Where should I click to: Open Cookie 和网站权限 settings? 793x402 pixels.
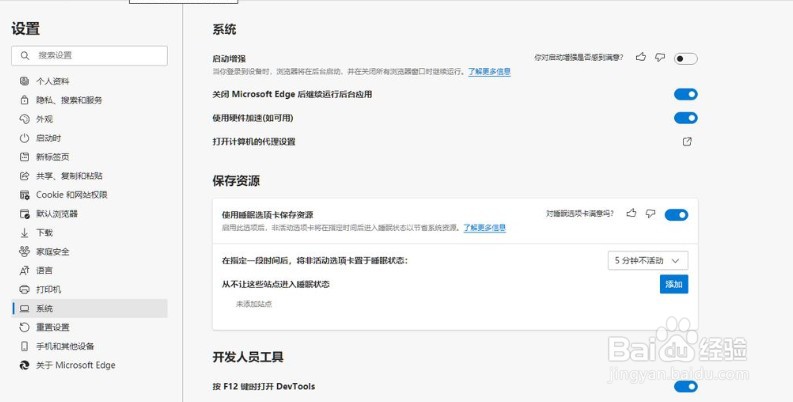pos(90,195)
